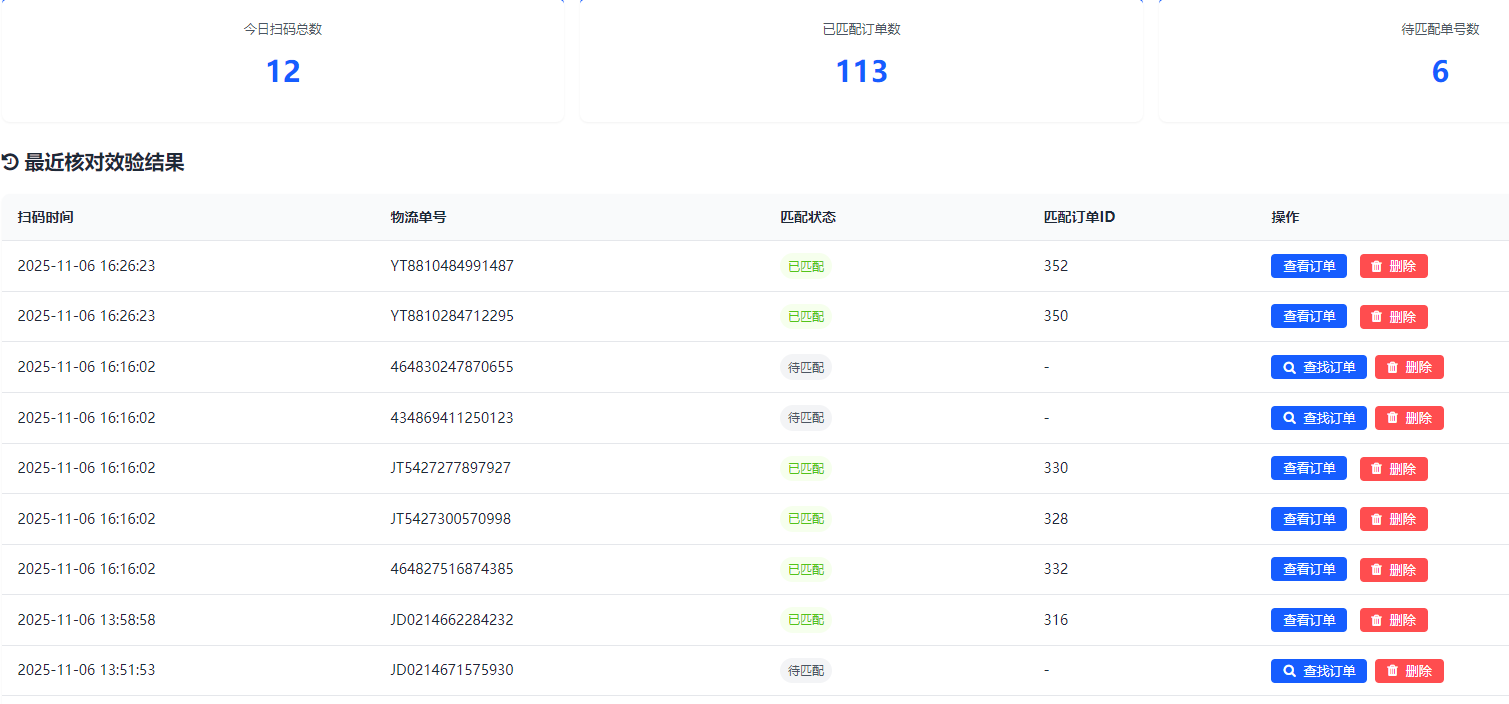Click trash icon for row 464827516874385
1509x704 pixels.
click(x=1377, y=569)
